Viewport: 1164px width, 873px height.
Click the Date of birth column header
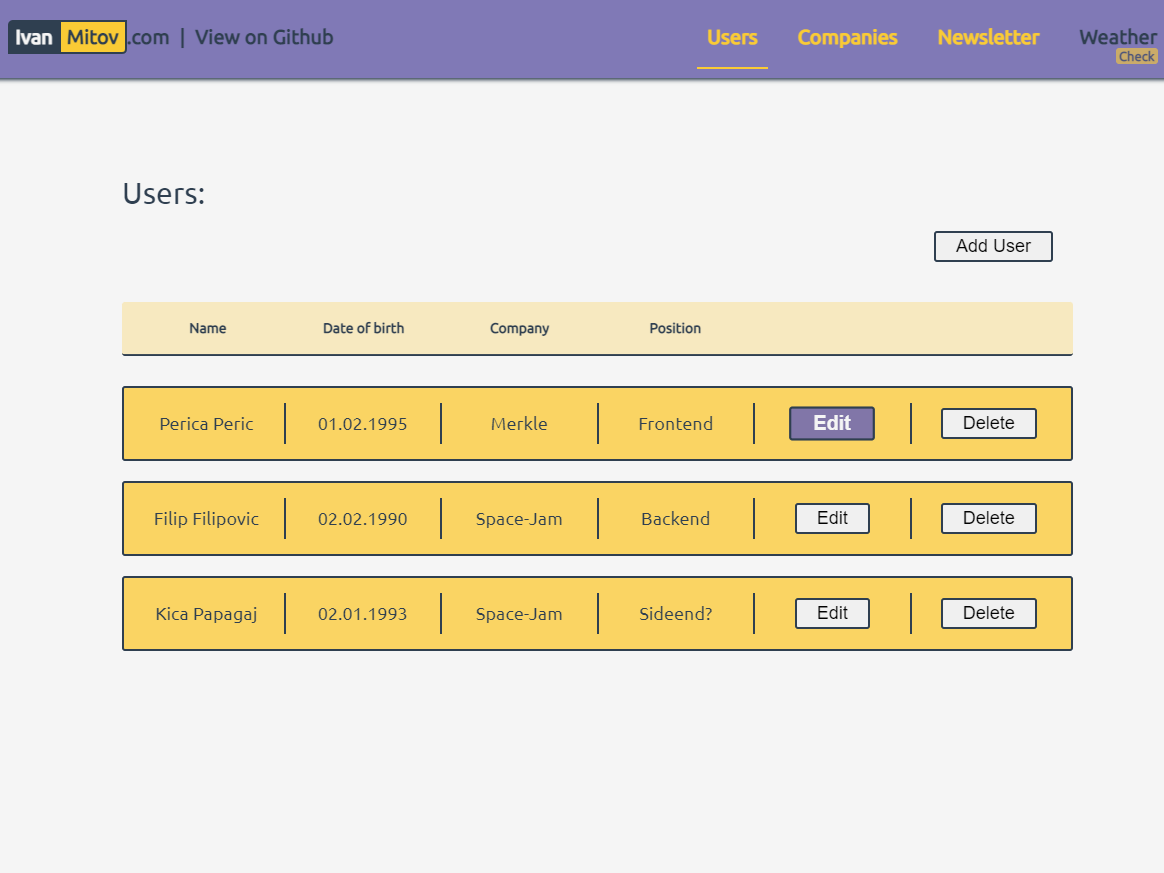coord(363,328)
